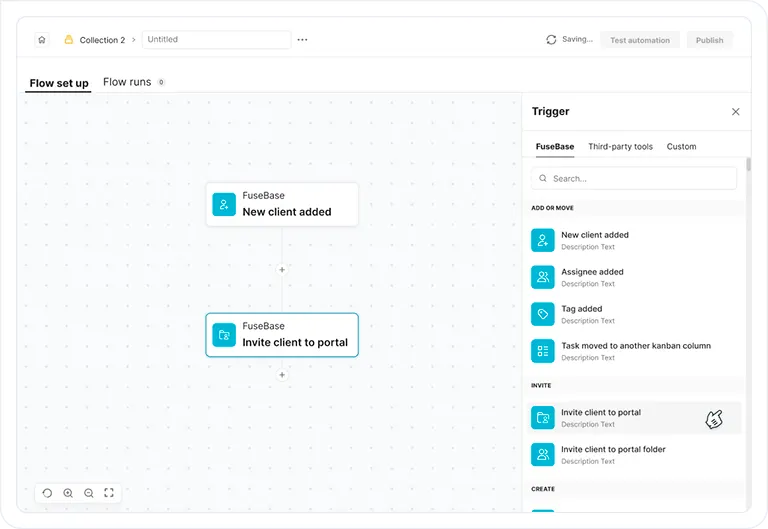The image size is (768, 529).
Task: Click Test automation button
Action: click(640, 40)
